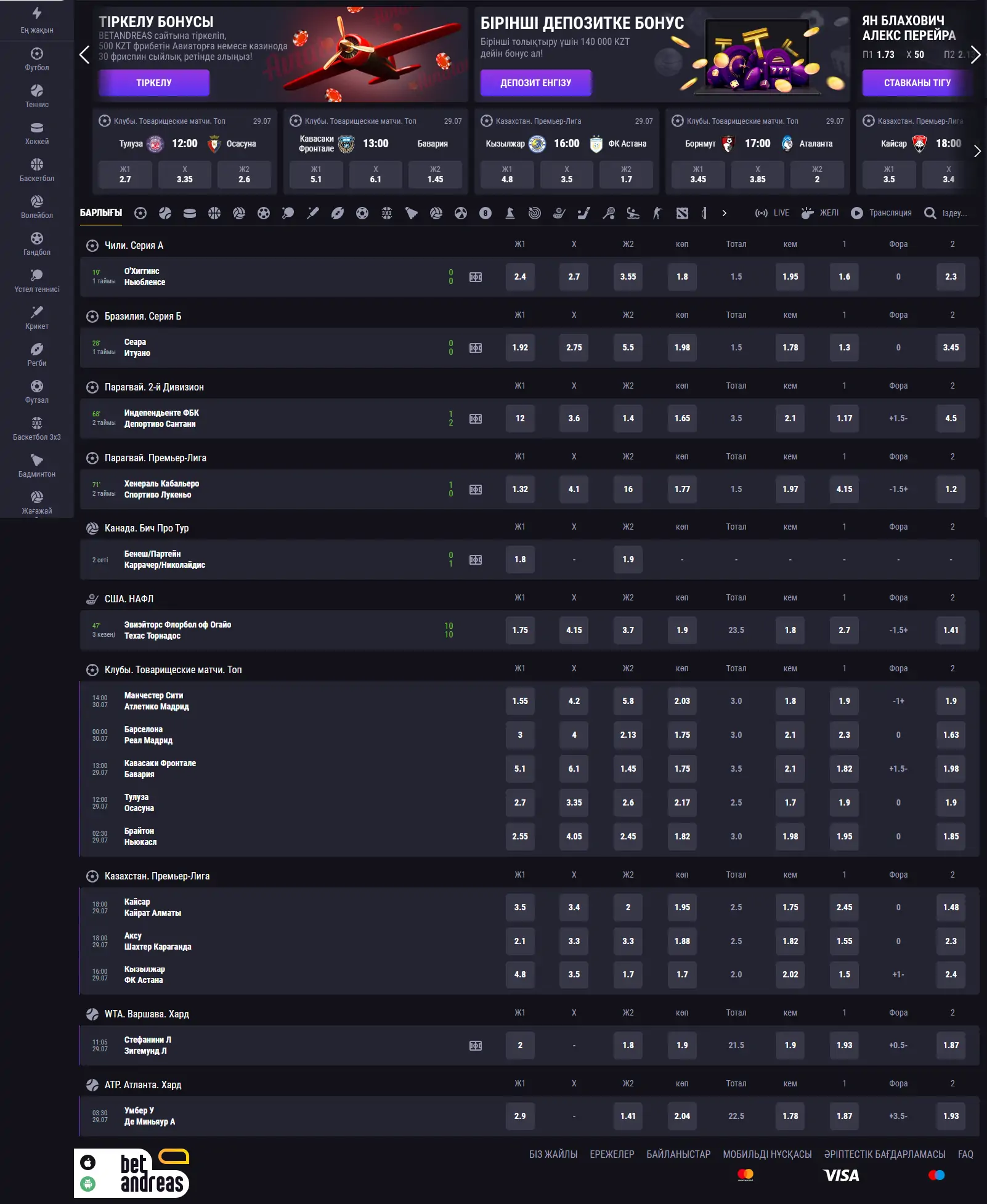The width and height of the screenshot is (987, 1204).
Task: Pick Ж1 odds 2.4 for О'Хиггинс match
Action: 520,277
